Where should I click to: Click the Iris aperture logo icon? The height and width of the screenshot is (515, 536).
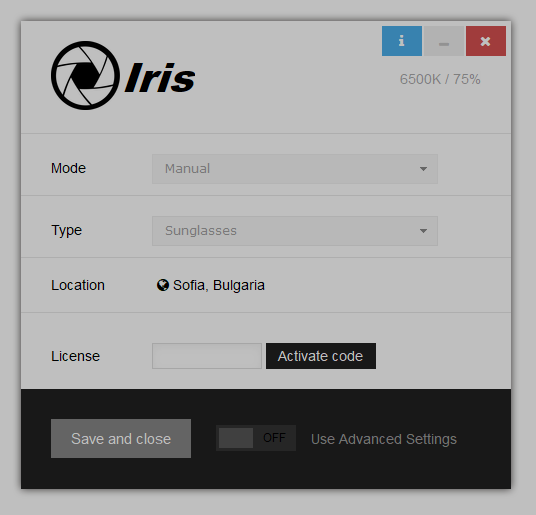[85, 76]
